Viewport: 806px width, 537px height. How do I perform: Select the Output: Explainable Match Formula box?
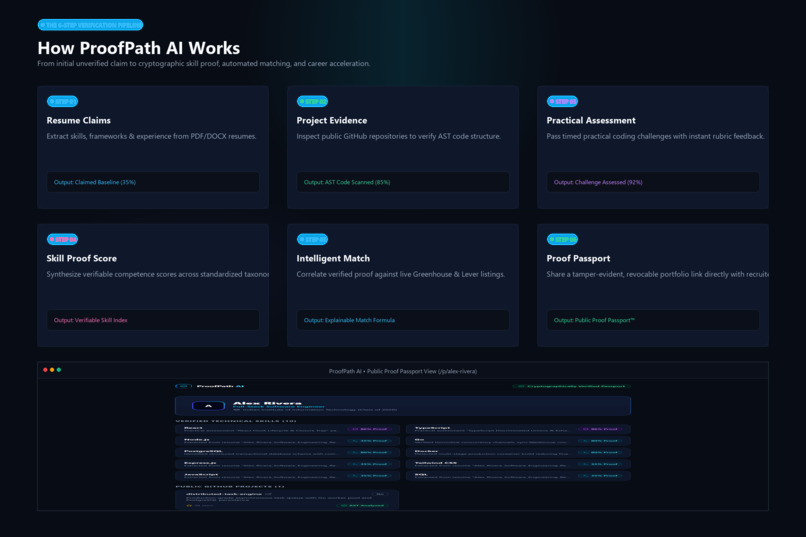pyautogui.click(x=403, y=320)
